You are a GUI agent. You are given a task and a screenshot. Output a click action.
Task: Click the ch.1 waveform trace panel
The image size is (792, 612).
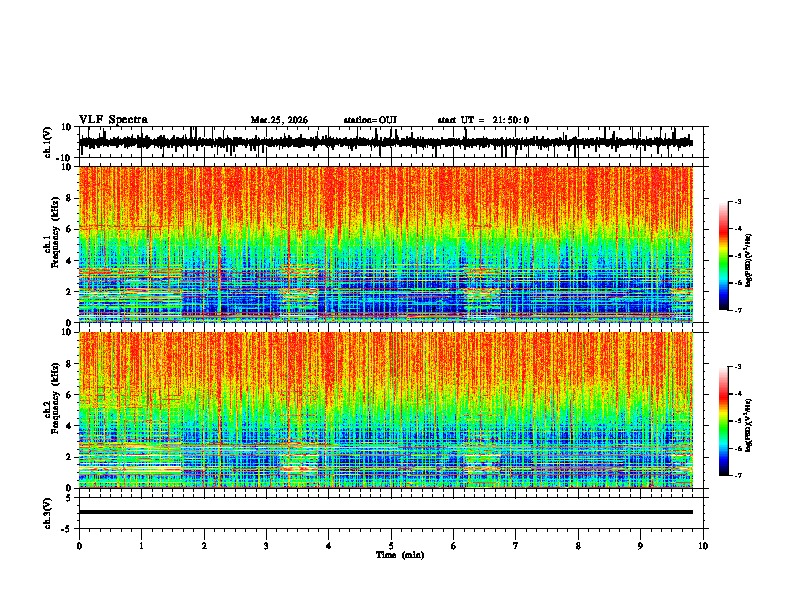[x=393, y=142]
